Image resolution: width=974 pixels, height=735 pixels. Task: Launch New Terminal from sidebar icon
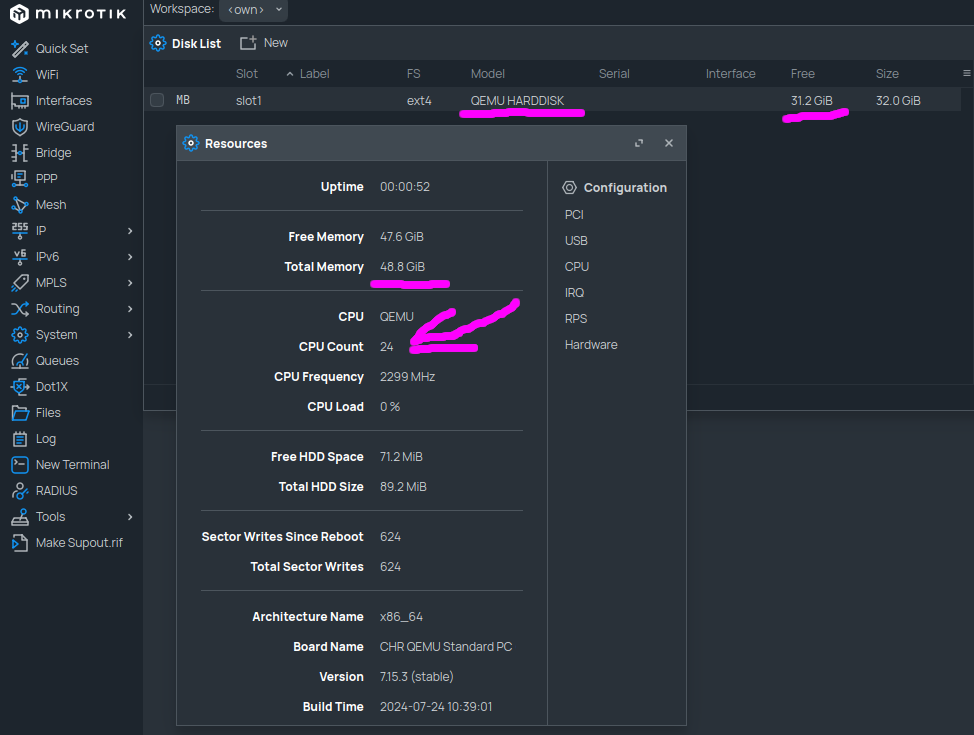click(20, 465)
